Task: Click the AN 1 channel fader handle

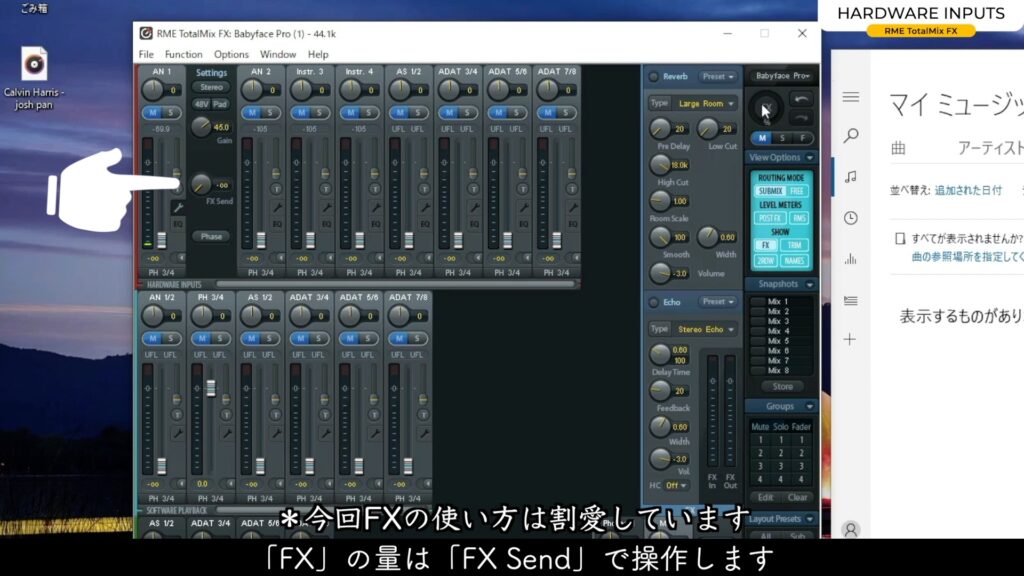Action: coord(161,240)
